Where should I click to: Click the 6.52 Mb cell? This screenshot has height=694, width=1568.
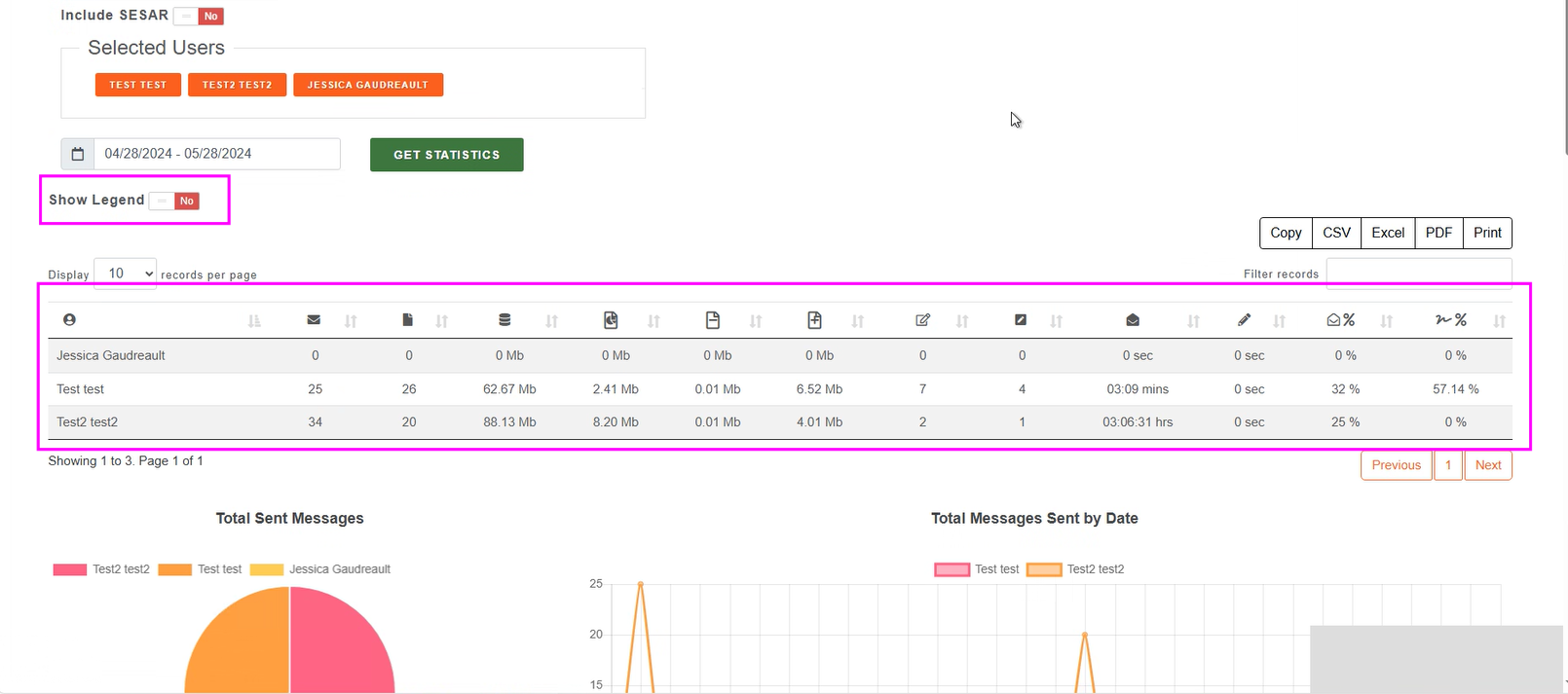coord(820,389)
